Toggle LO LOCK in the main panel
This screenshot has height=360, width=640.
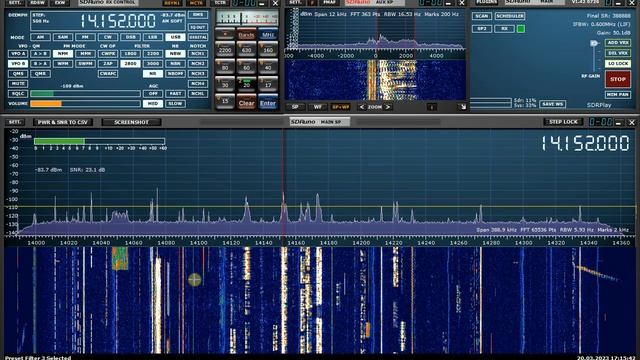click(618, 64)
